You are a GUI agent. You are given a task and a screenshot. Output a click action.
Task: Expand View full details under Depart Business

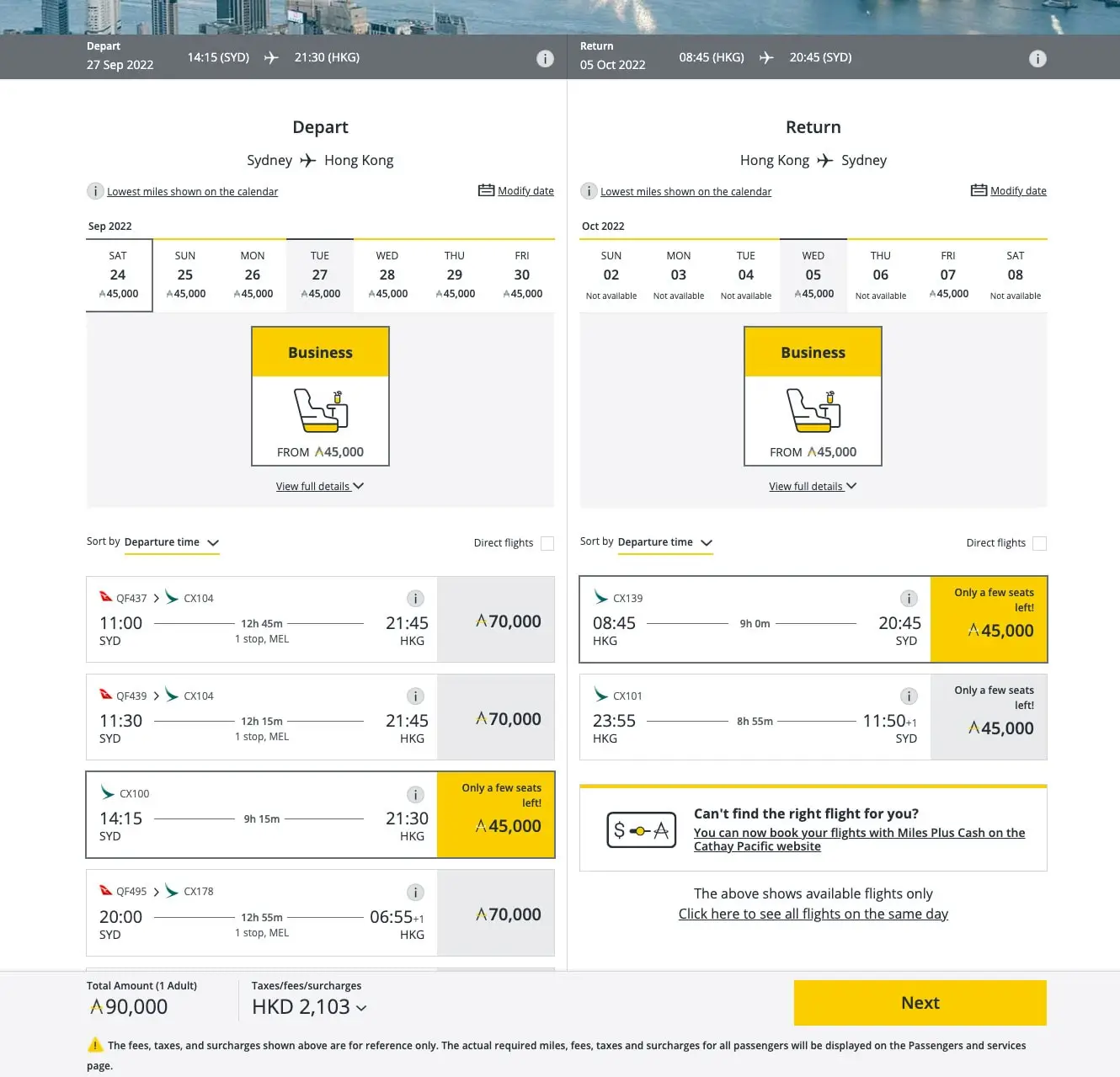click(320, 487)
